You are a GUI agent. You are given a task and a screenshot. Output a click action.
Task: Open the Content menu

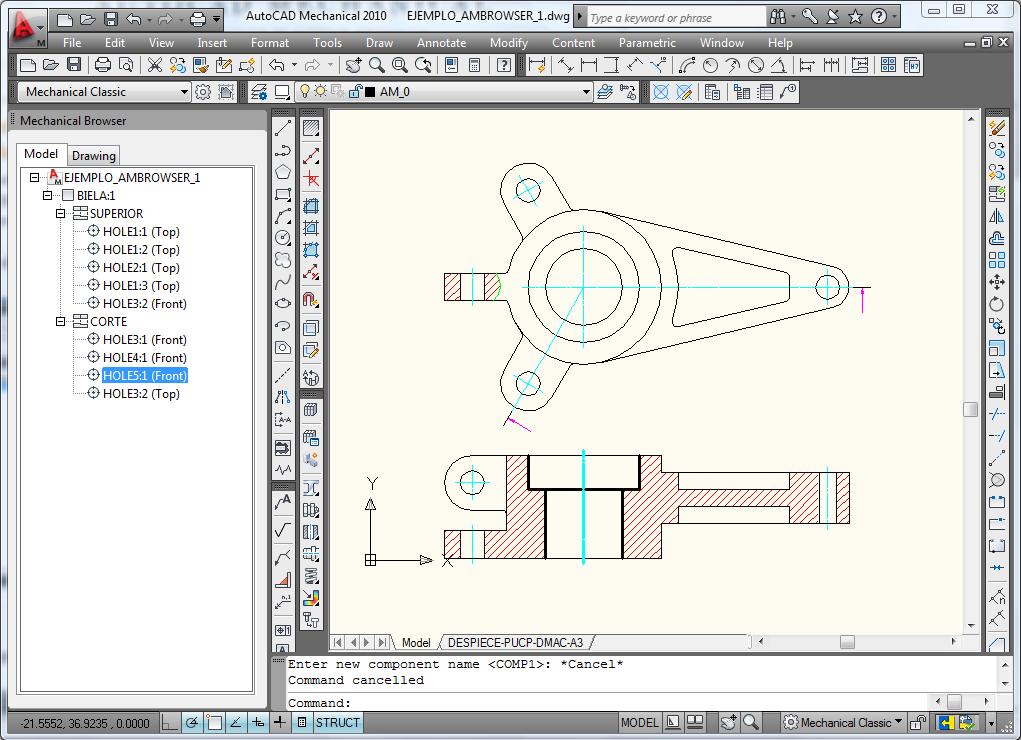click(x=573, y=43)
